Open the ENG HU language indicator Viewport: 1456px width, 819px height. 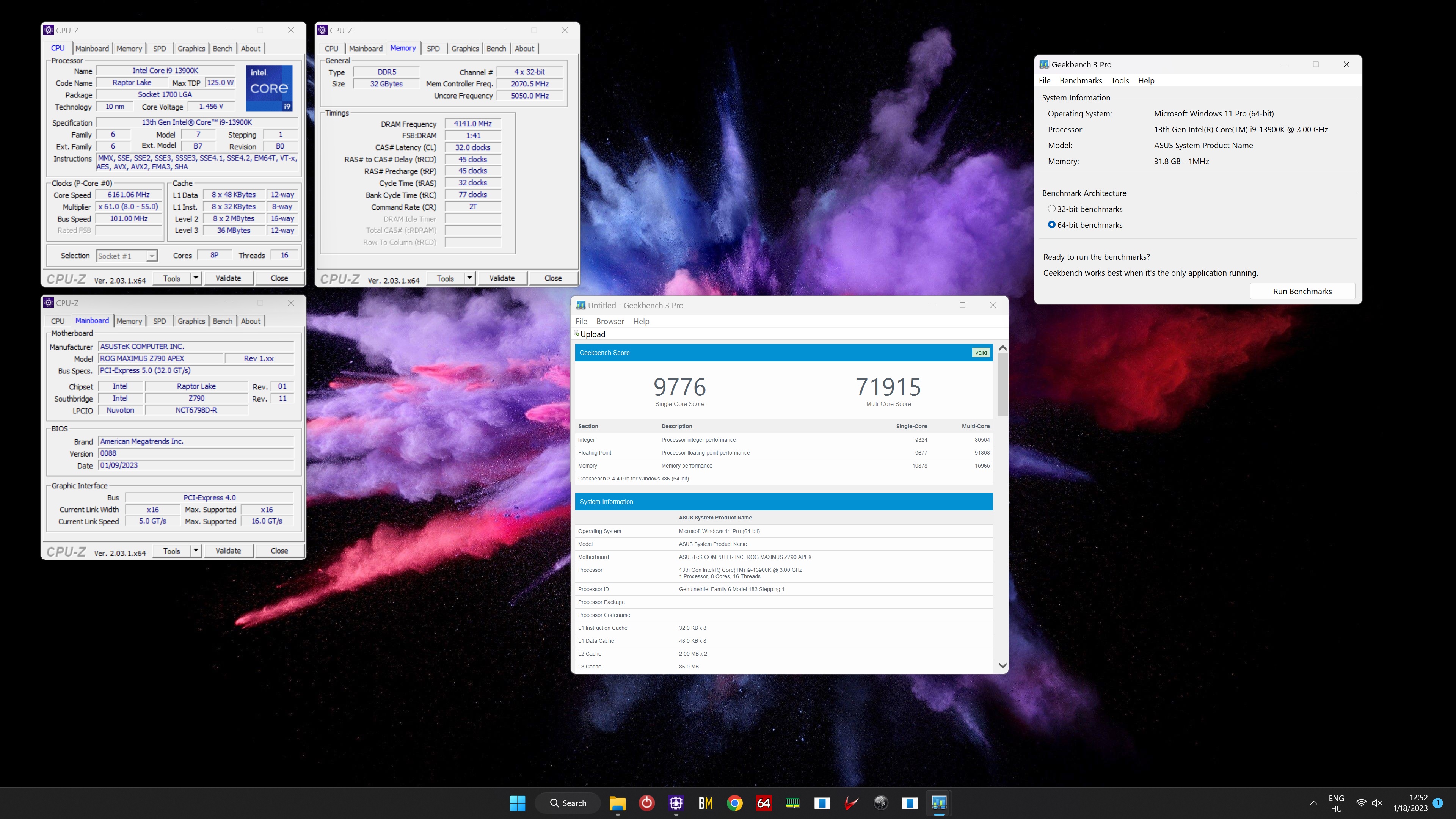click(1336, 803)
